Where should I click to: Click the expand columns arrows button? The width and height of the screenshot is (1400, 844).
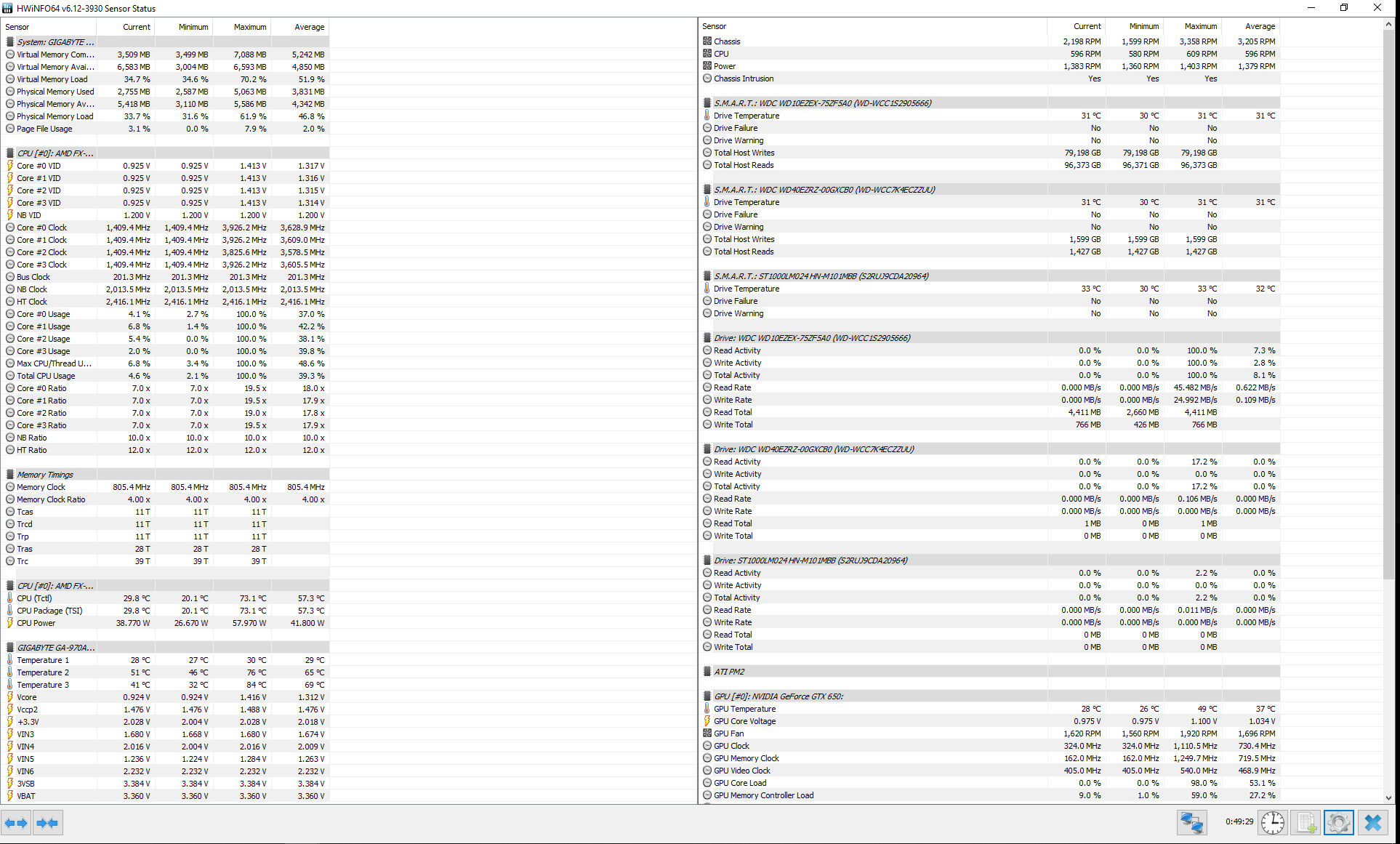pyautogui.click(x=16, y=823)
